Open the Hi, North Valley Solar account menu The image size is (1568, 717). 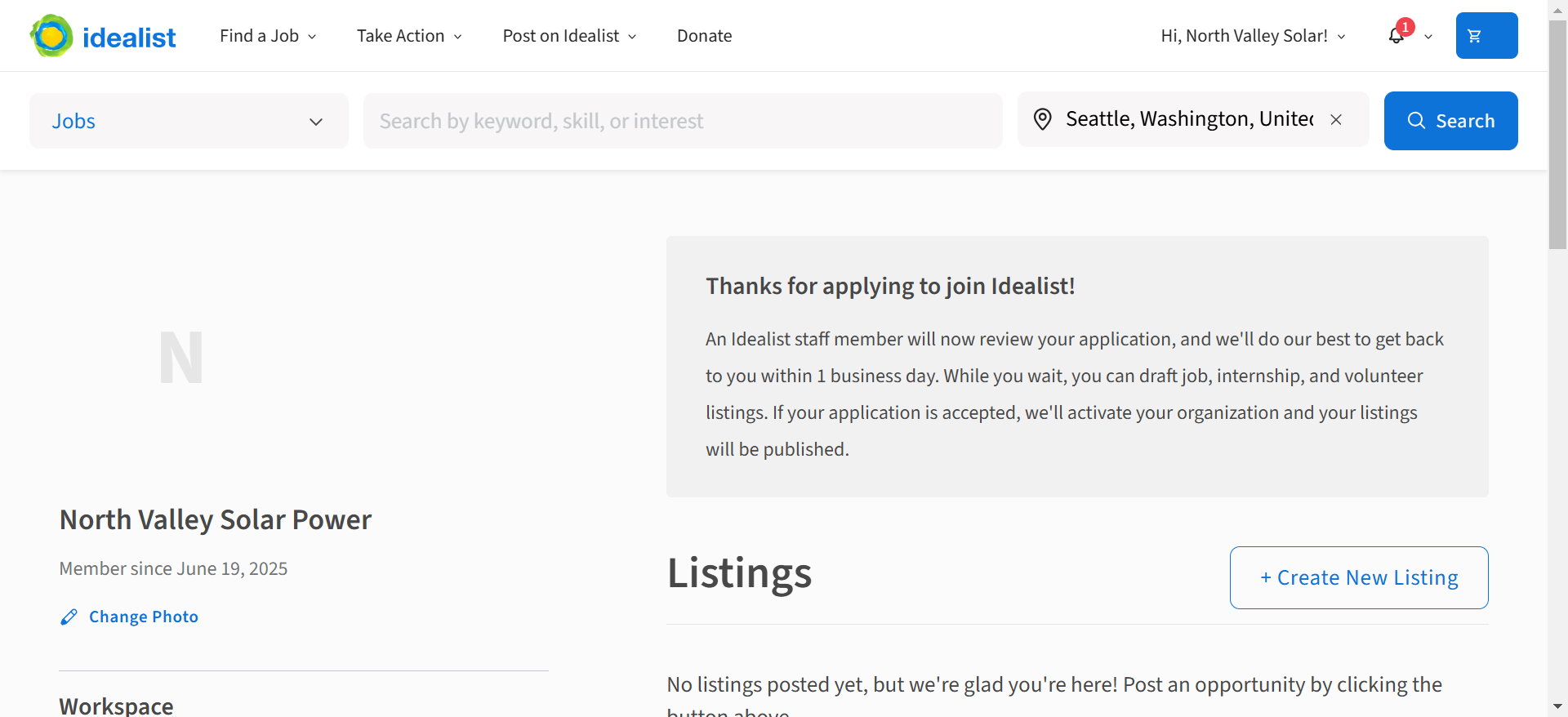(x=1253, y=36)
